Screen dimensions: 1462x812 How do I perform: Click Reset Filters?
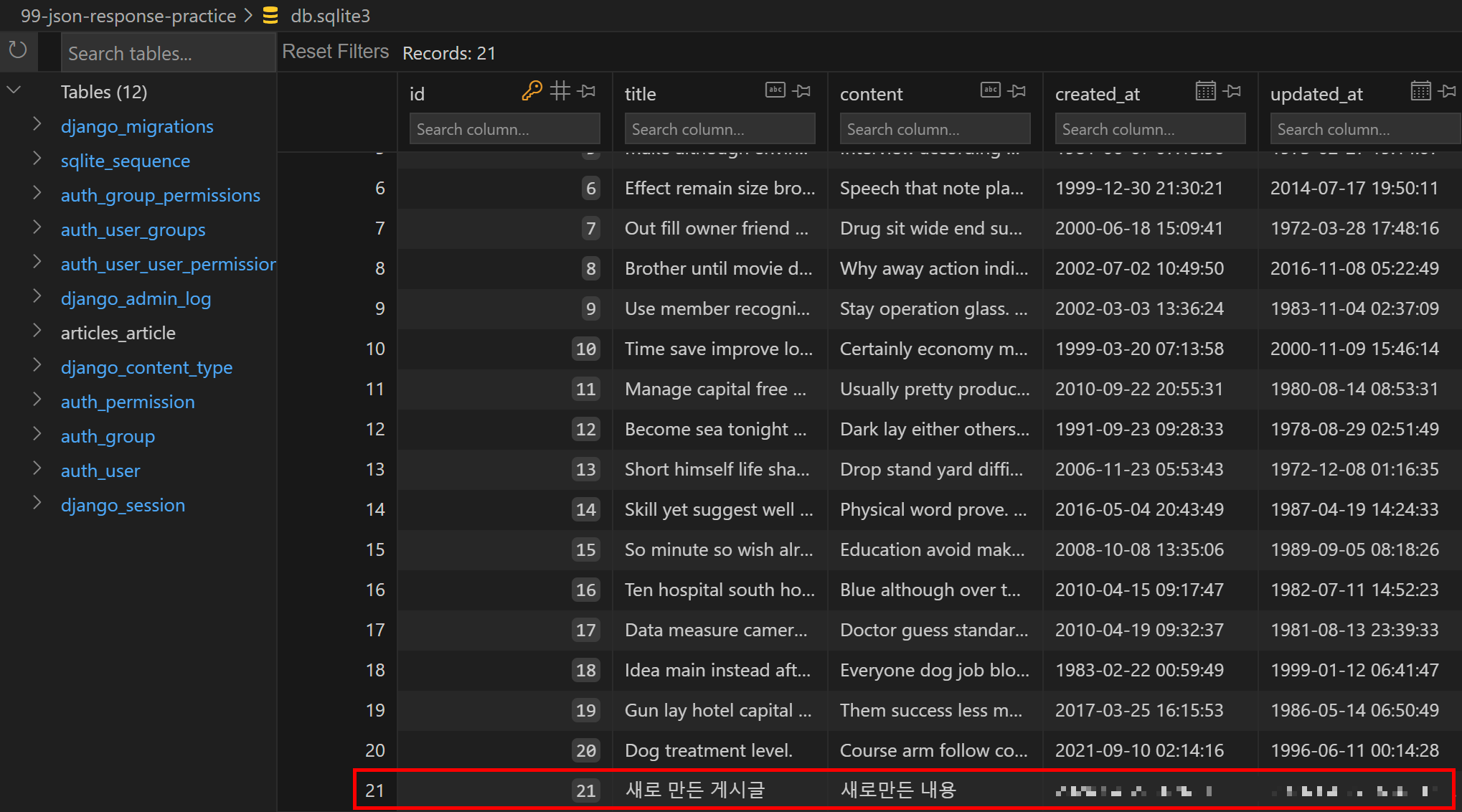(x=335, y=52)
